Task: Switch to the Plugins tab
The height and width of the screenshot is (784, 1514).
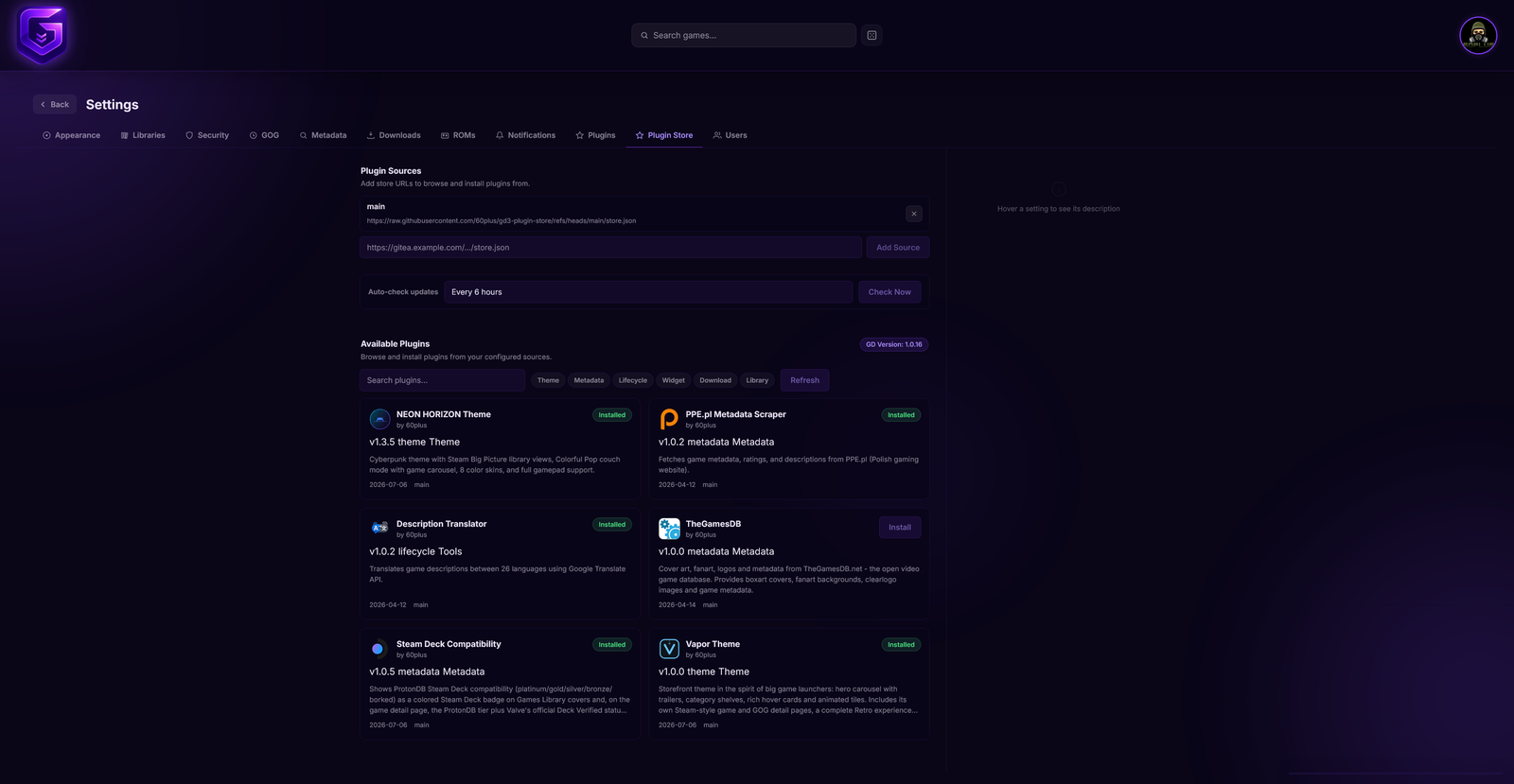Action: 595,135
